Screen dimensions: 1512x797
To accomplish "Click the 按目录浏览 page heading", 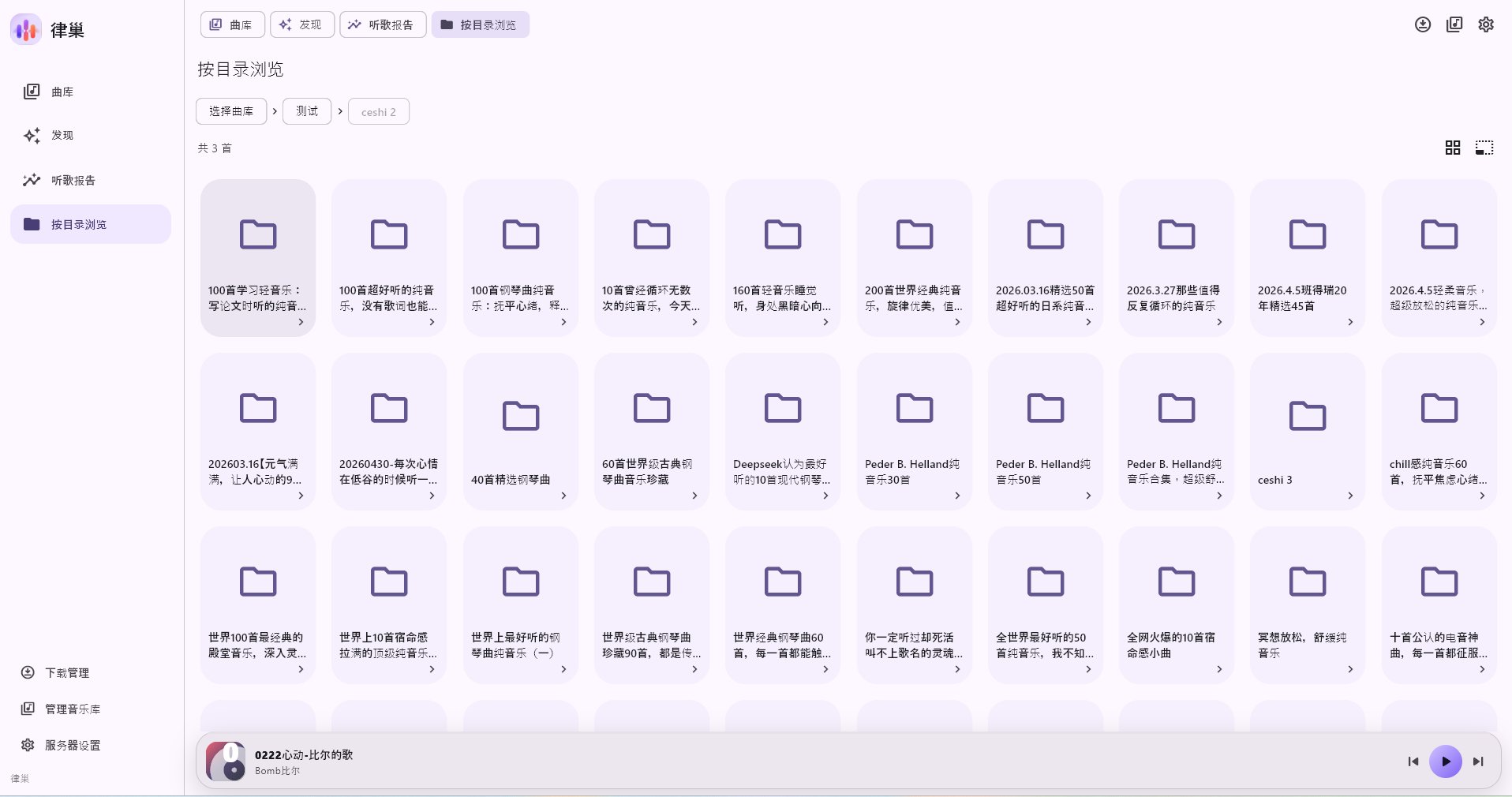I will 241,69.
